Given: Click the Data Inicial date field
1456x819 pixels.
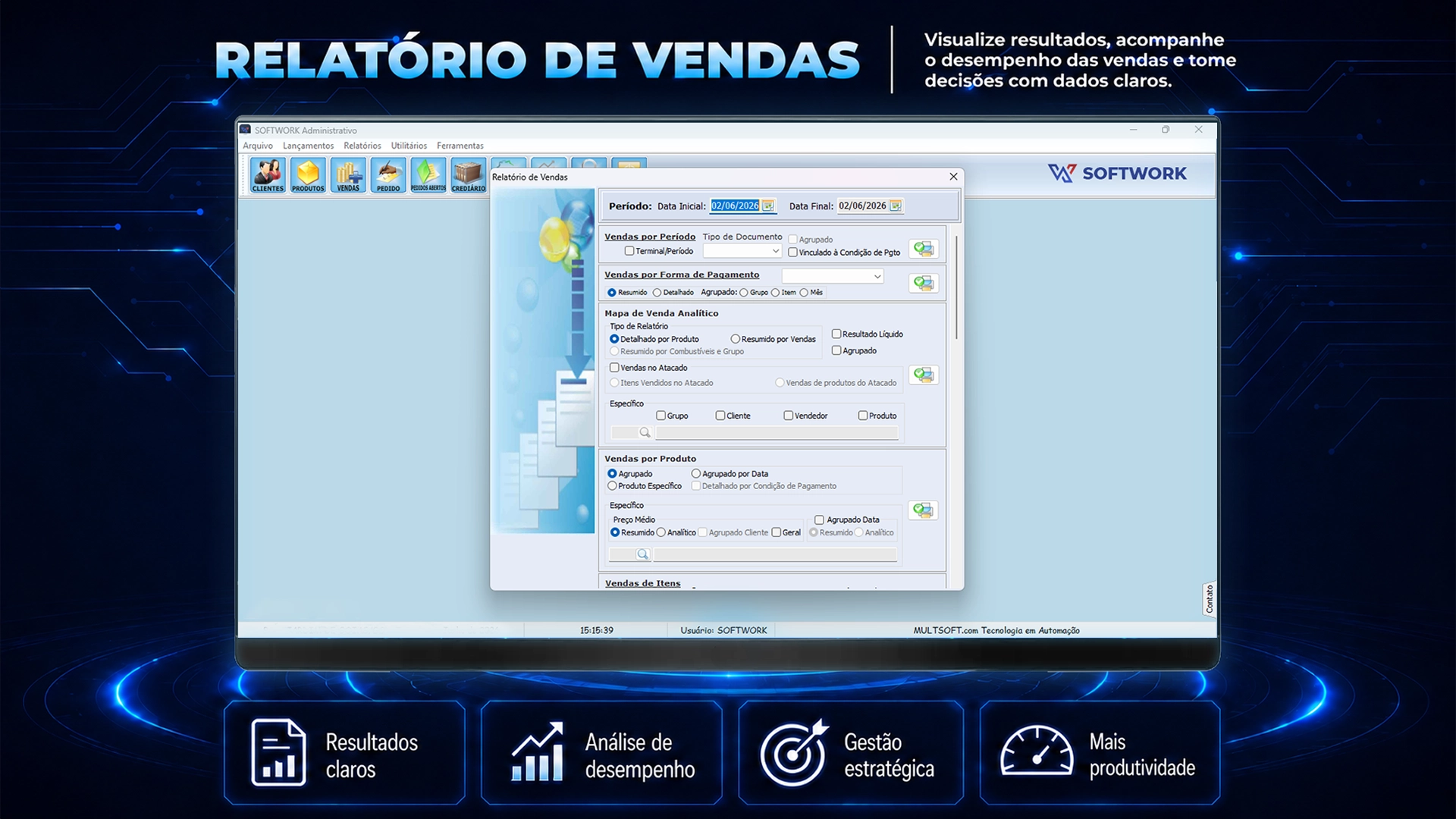Looking at the screenshot, I should pos(735,206).
